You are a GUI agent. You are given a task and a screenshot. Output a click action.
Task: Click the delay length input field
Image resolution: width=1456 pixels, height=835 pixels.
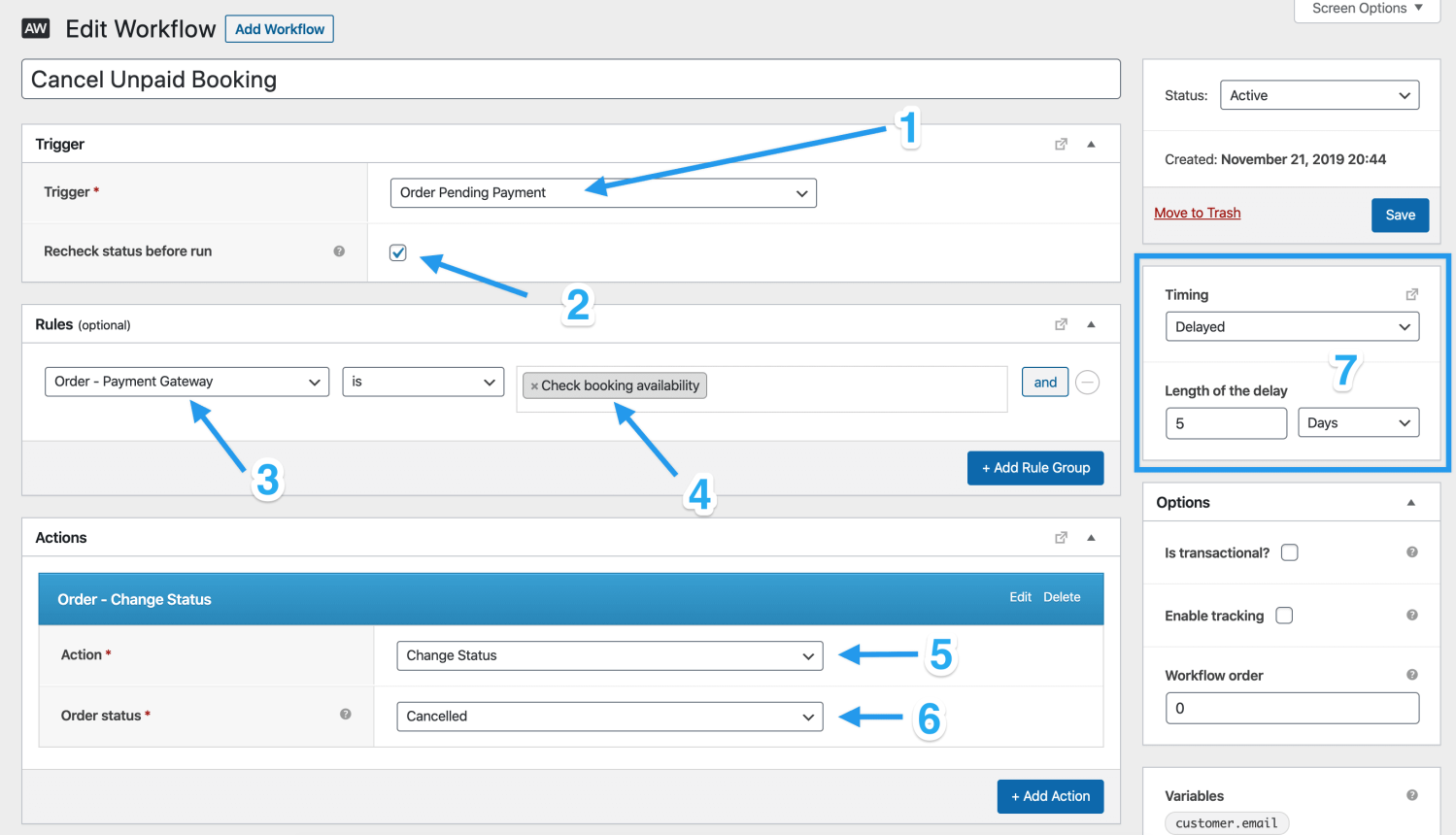(1226, 422)
